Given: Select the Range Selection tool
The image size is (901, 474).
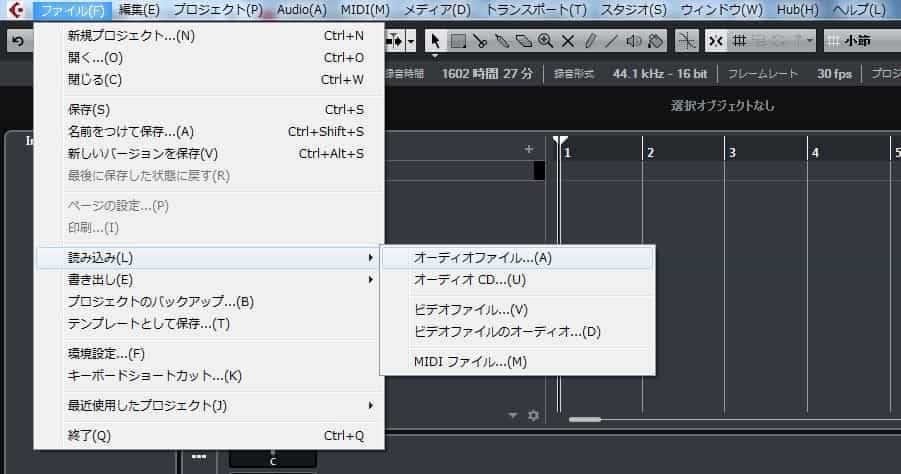Looking at the screenshot, I should [x=458, y=41].
